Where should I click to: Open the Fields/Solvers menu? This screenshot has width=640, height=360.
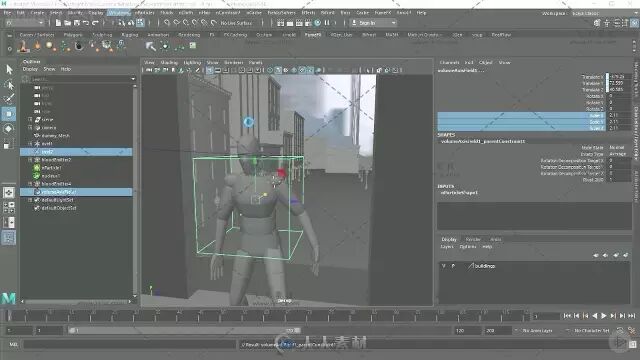click(281, 13)
